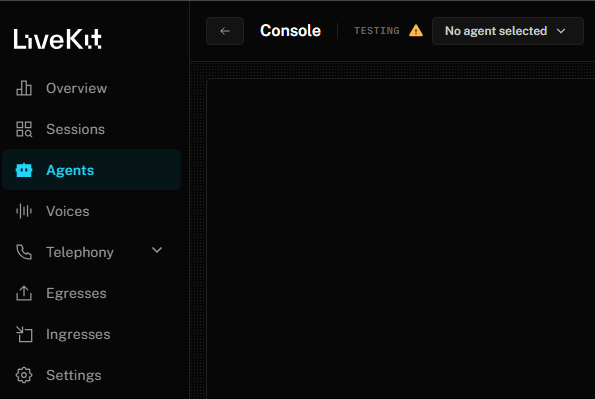This screenshot has width=595, height=399.
Task: Expand the Telephony submenu chevron
Action: point(157,250)
